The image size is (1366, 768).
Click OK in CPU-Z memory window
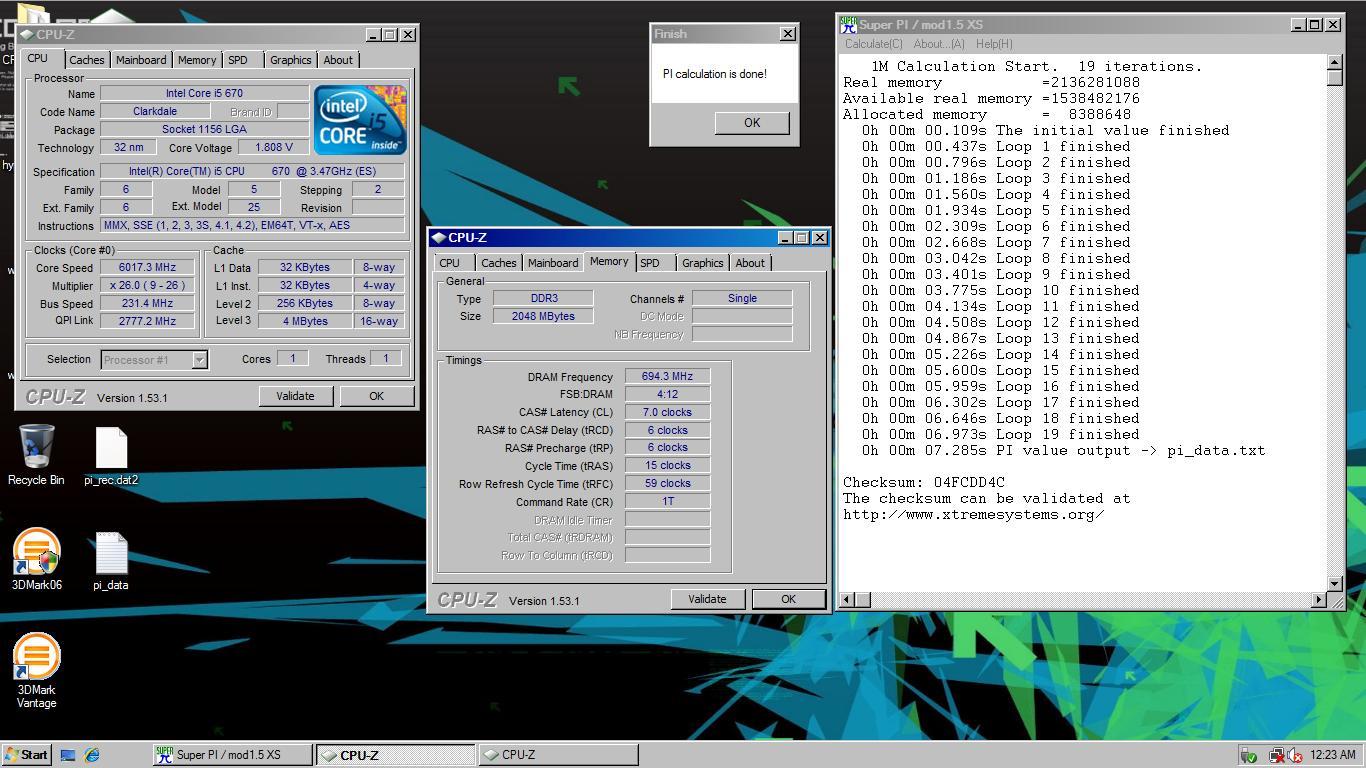click(788, 599)
